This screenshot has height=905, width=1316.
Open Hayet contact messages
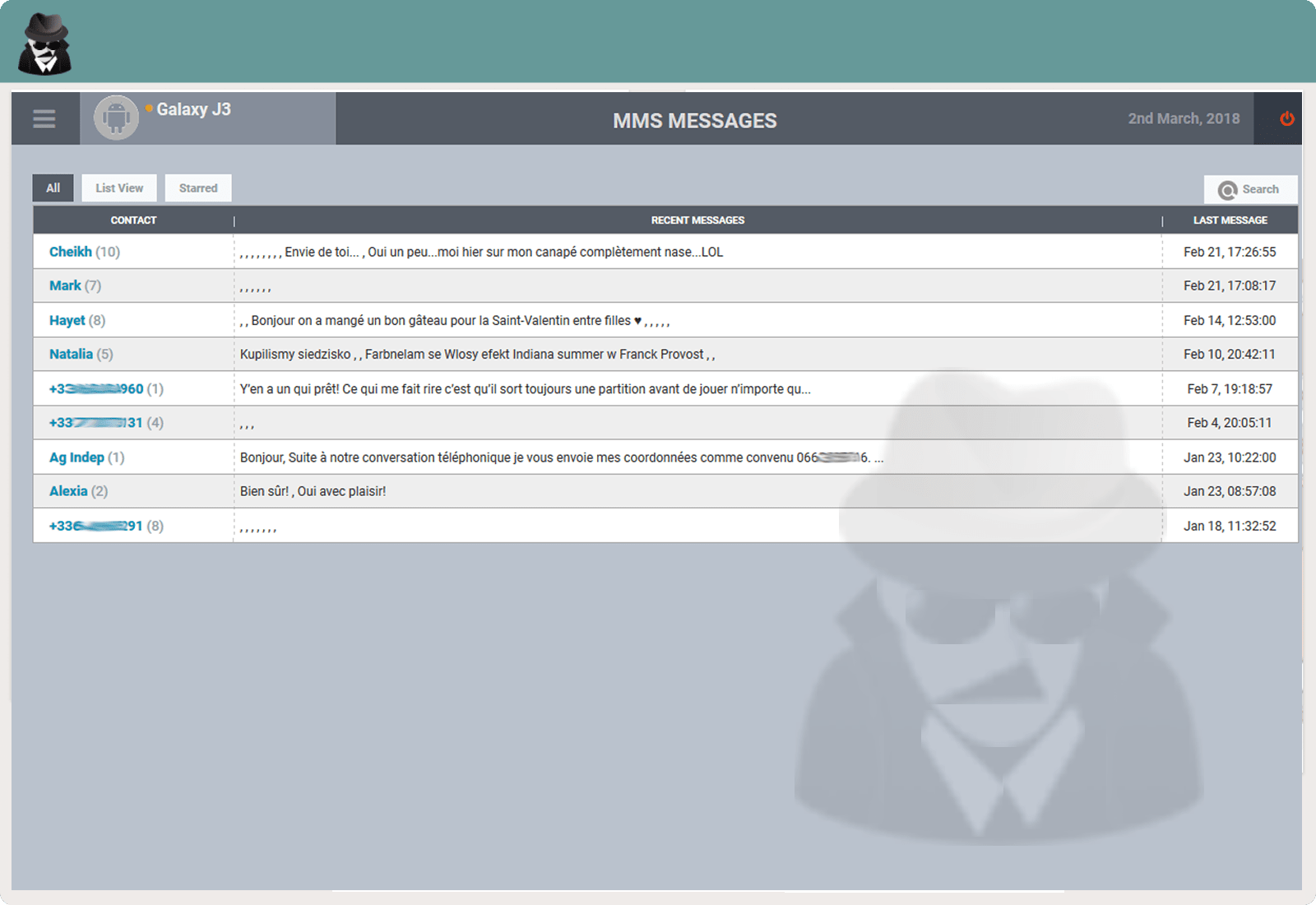point(67,320)
